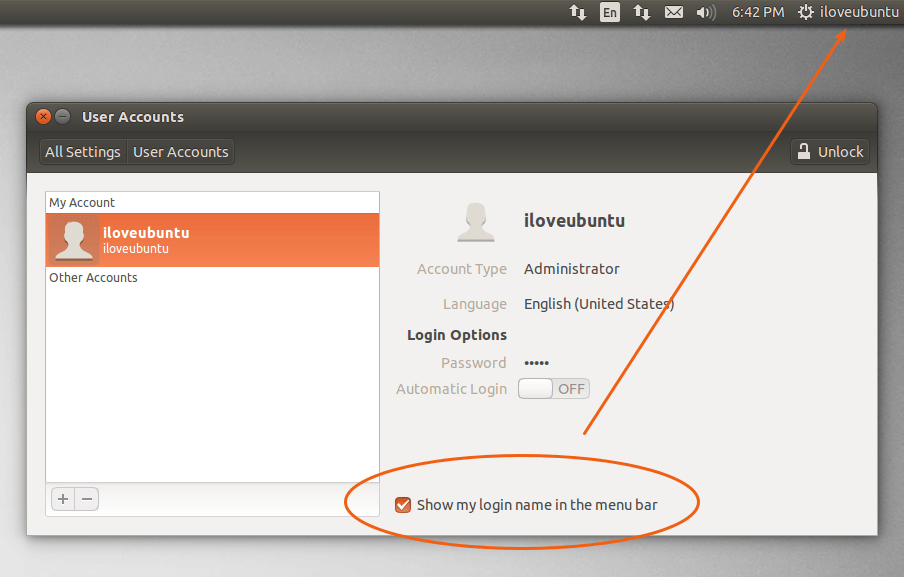Add a new account with plus button
904x577 pixels.
click(63, 498)
